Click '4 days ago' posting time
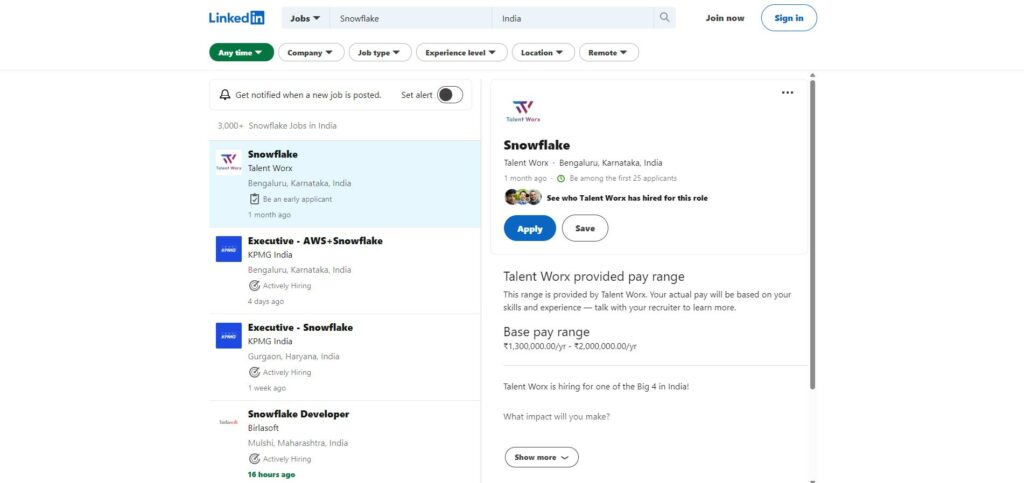This screenshot has width=1024, height=483. pos(266,302)
